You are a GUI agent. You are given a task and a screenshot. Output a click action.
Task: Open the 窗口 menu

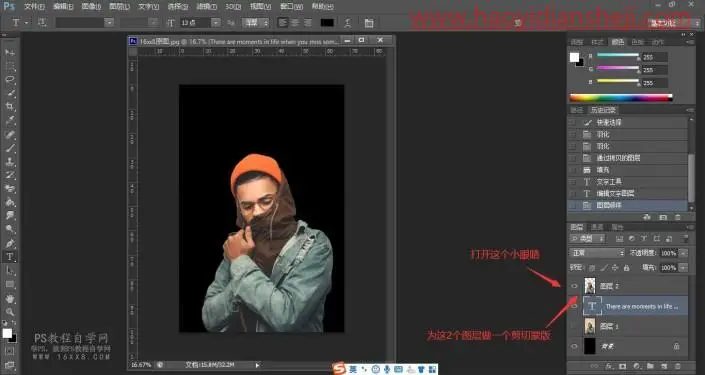pyautogui.click(x=292, y=7)
